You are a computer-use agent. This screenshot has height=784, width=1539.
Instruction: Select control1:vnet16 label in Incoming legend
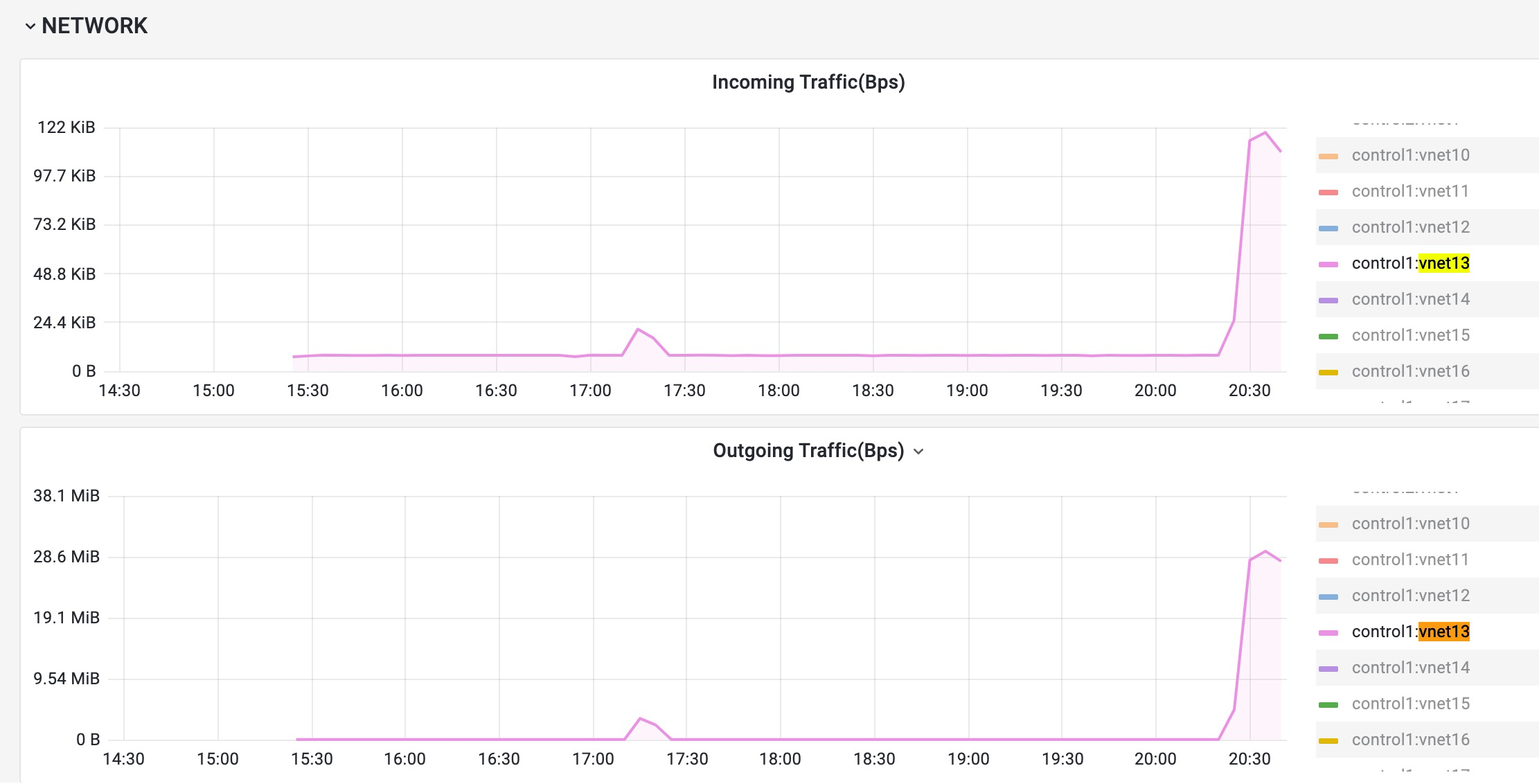(1410, 371)
